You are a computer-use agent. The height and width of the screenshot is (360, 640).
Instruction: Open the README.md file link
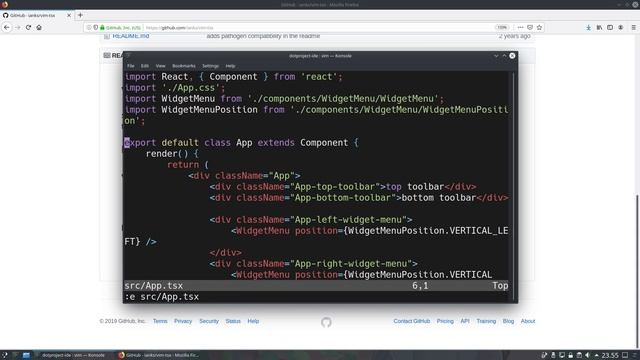coord(131,36)
